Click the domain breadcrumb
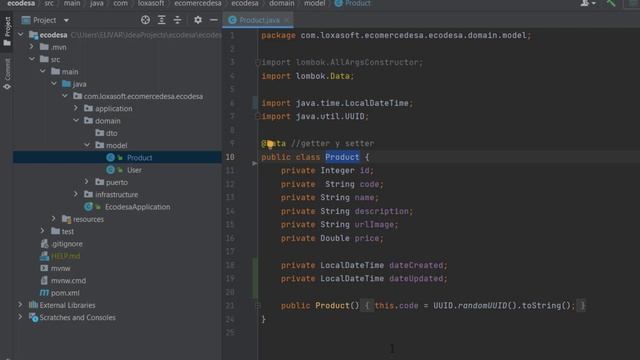This screenshot has width=640, height=360. pyautogui.click(x=282, y=4)
